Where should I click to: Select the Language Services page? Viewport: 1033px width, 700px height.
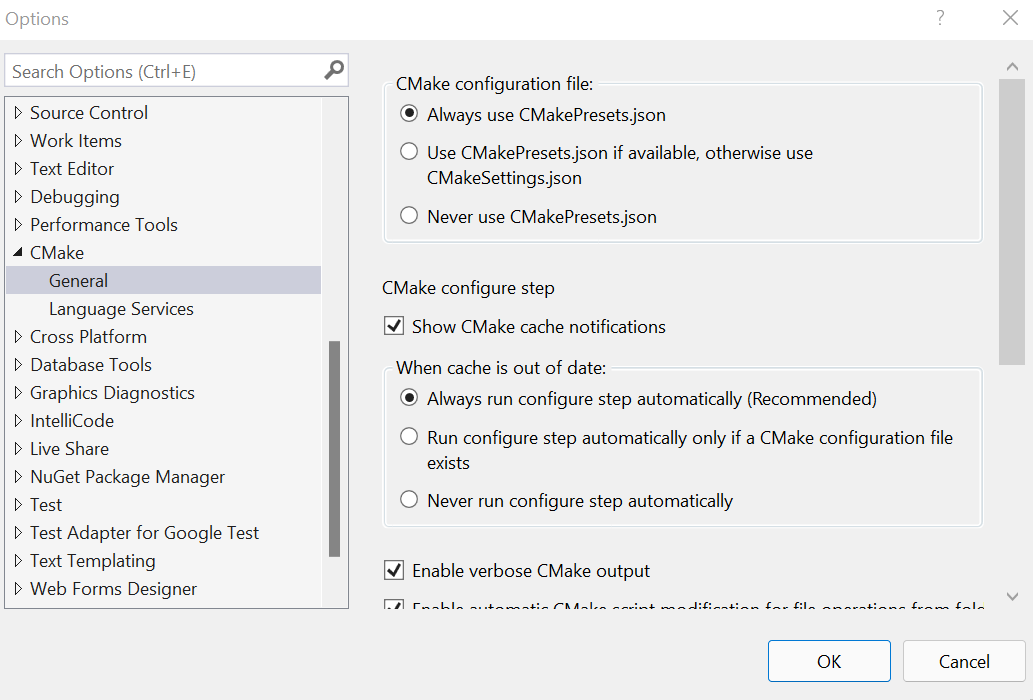(x=120, y=309)
